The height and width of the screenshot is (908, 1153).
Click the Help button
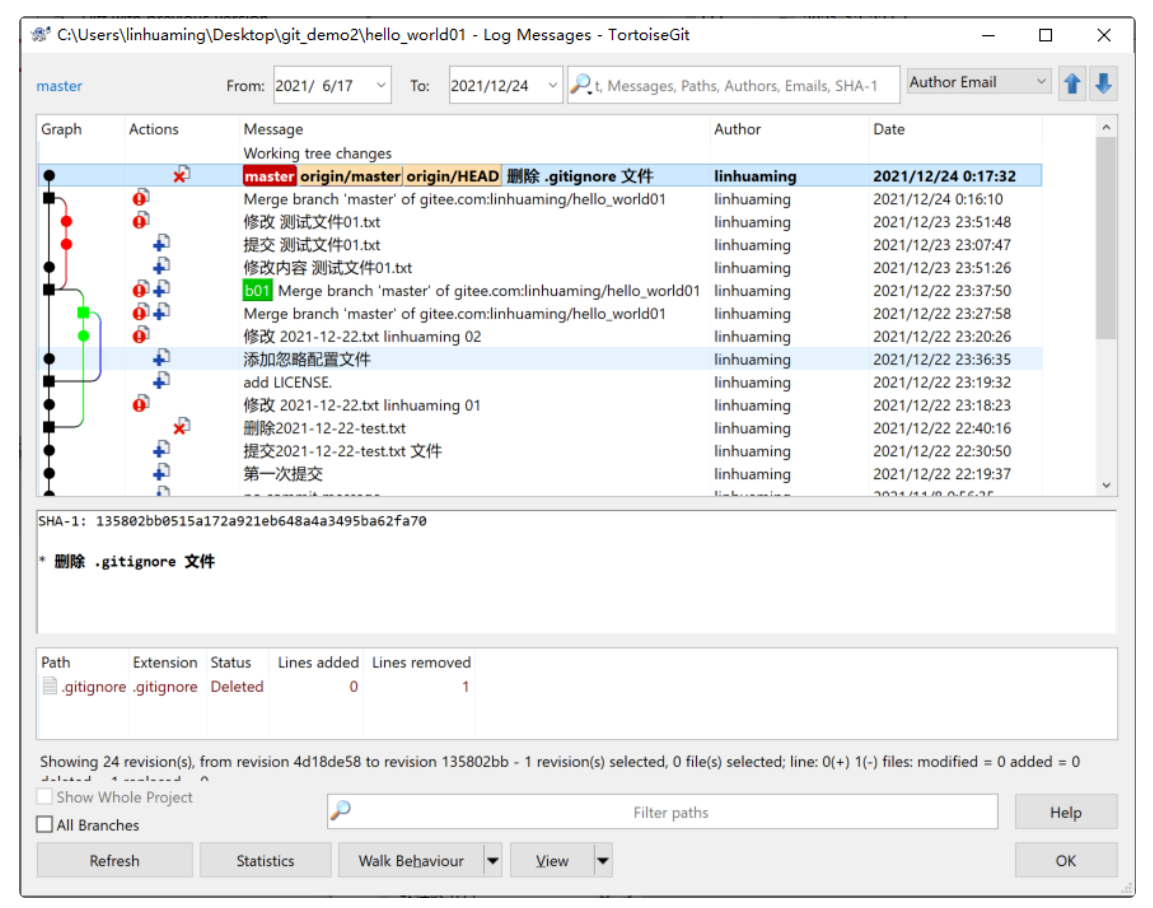click(x=1065, y=812)
